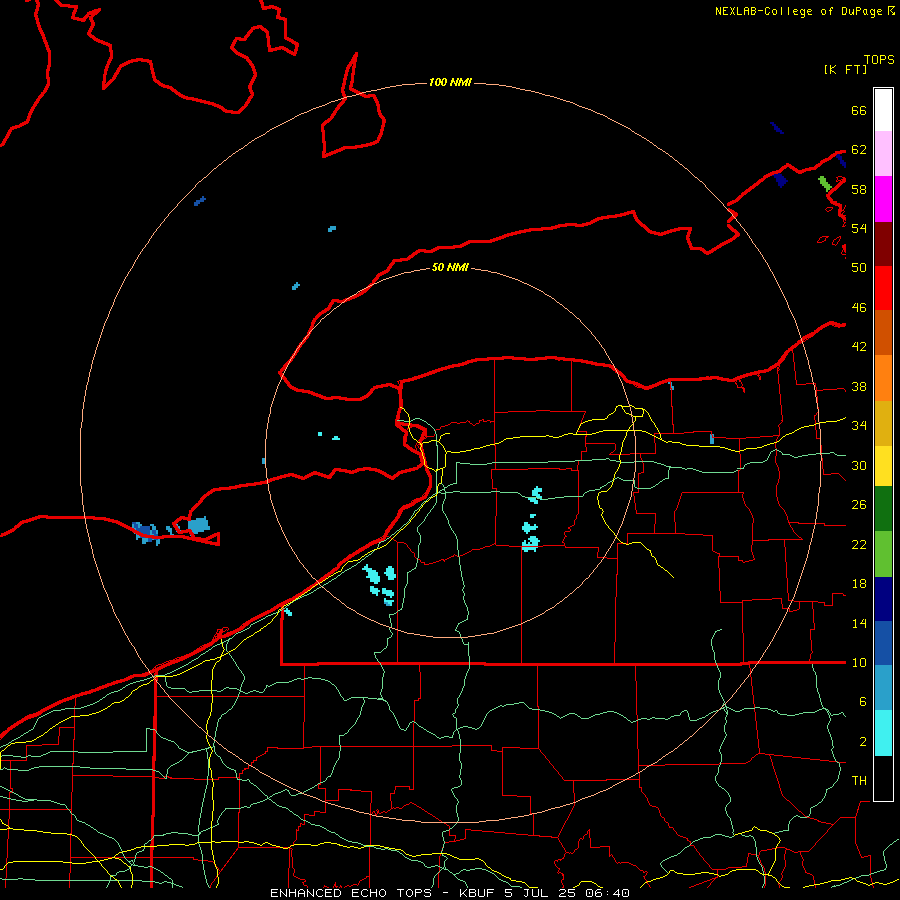Click the dark orange 46 K FT swatch
The image size is (900, 900).
click(883, 332)
